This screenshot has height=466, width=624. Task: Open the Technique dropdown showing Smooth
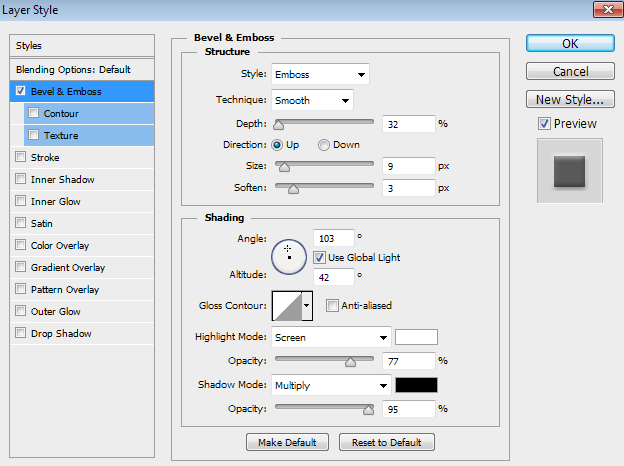pos(312,100)
